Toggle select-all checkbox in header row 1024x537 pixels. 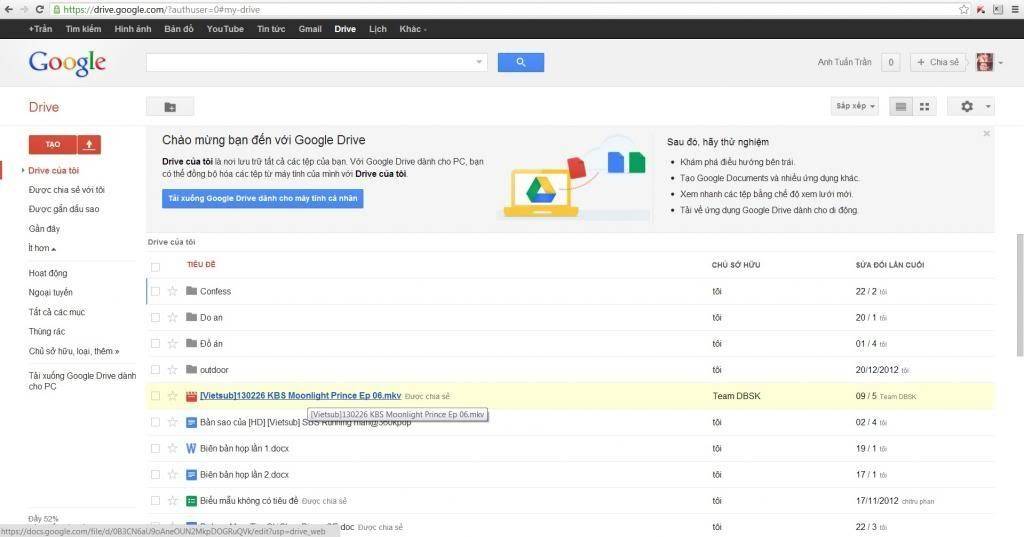(155, 267)
